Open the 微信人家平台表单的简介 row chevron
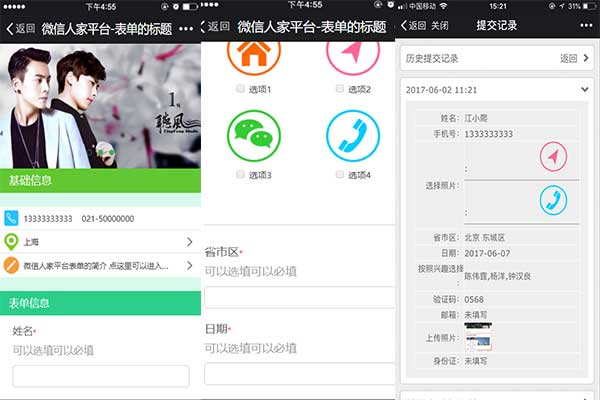Screen dimensions: 600x400 [189, 265]
